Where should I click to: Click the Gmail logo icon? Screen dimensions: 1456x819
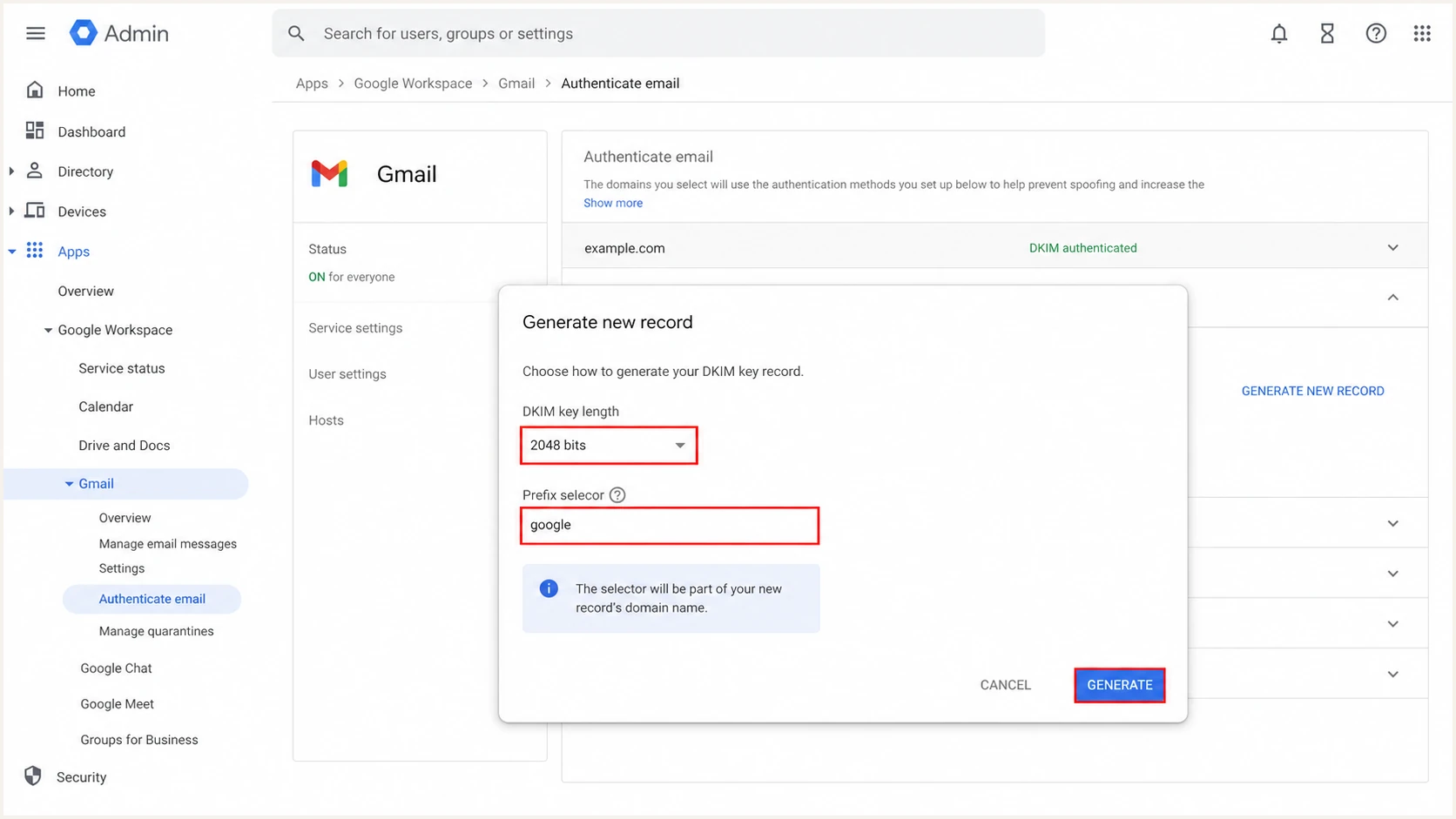point(329,174)
